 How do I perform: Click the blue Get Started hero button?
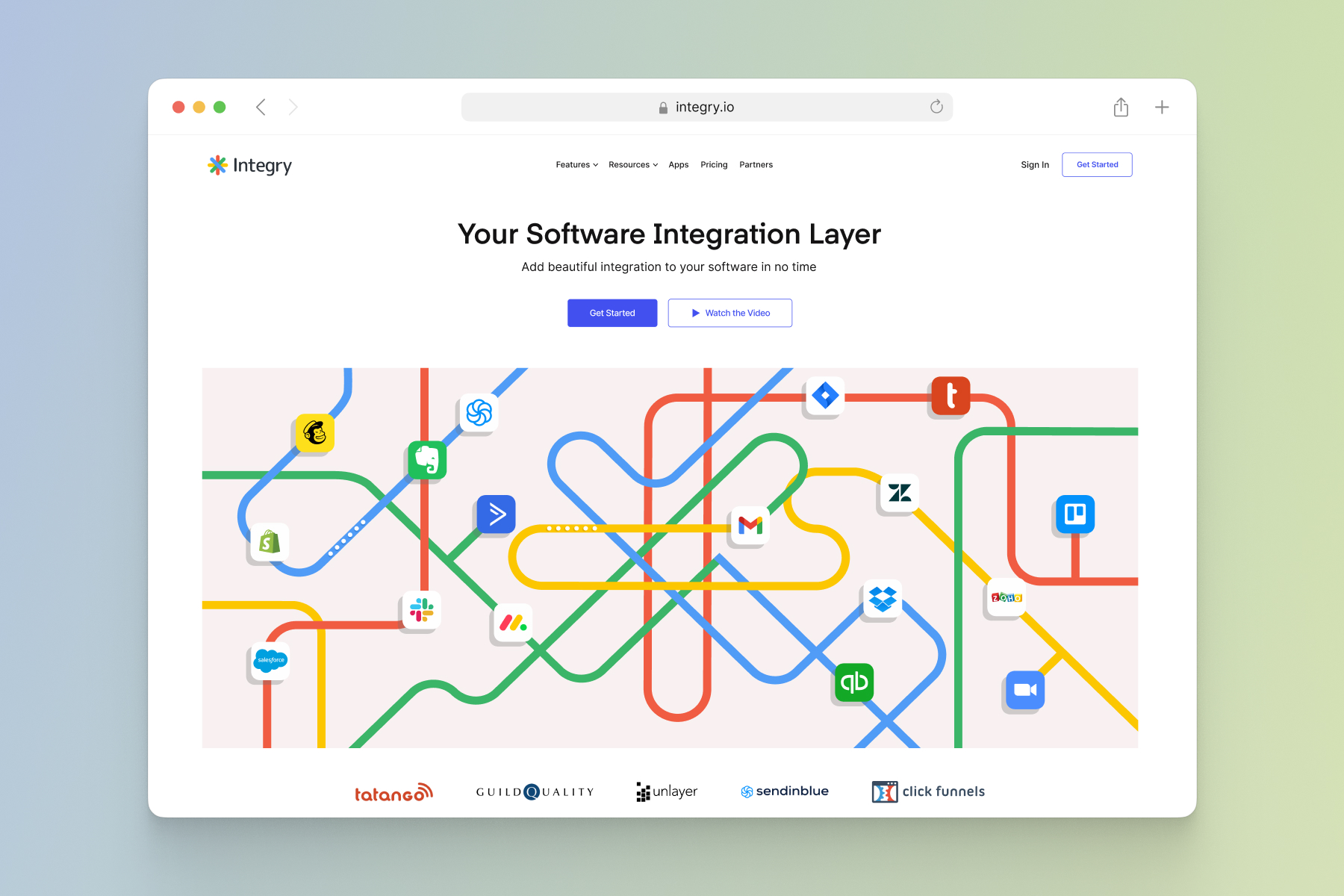click(x=612, y=313)
